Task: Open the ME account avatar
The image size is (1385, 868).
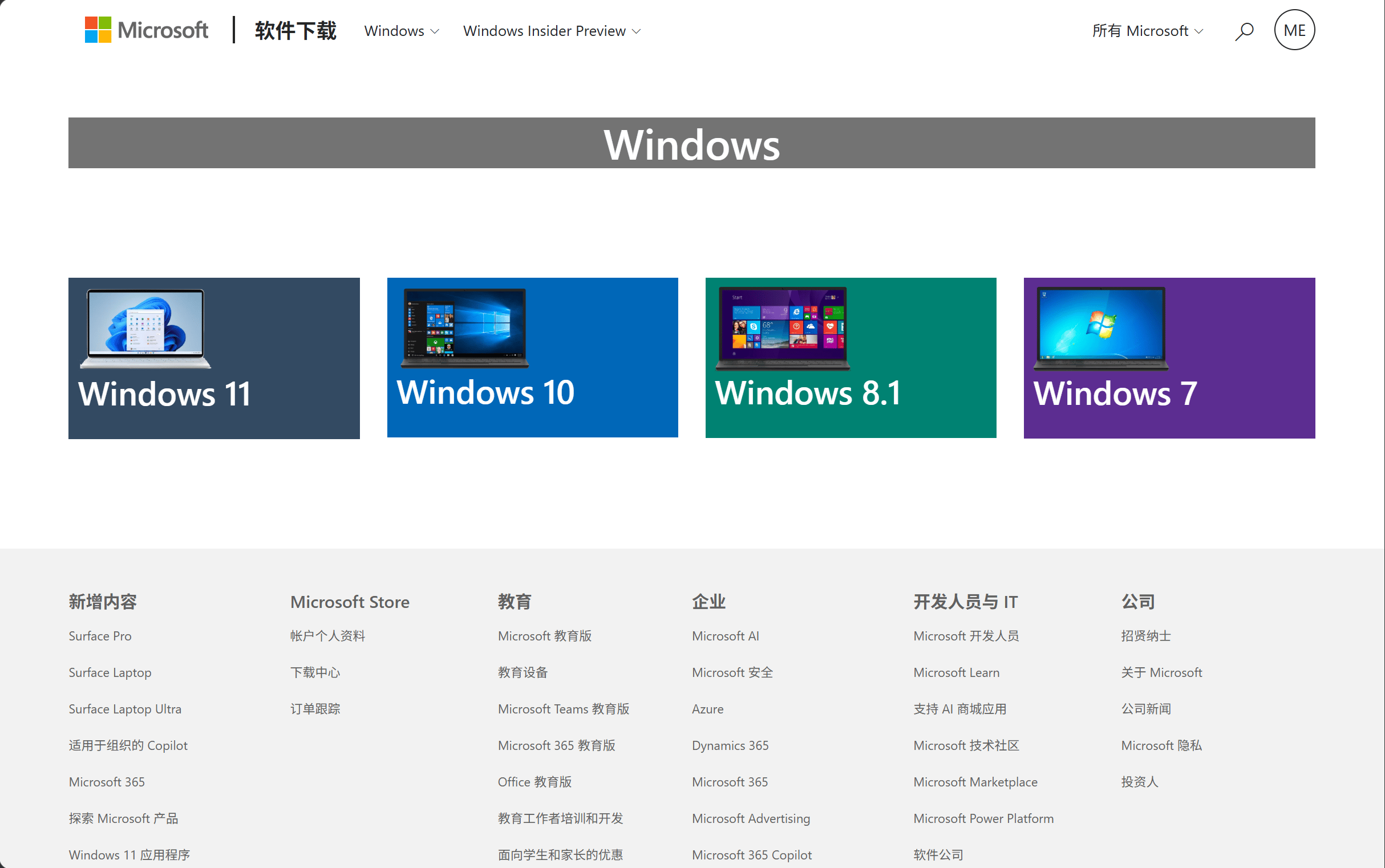Action: click(1294, 30)
